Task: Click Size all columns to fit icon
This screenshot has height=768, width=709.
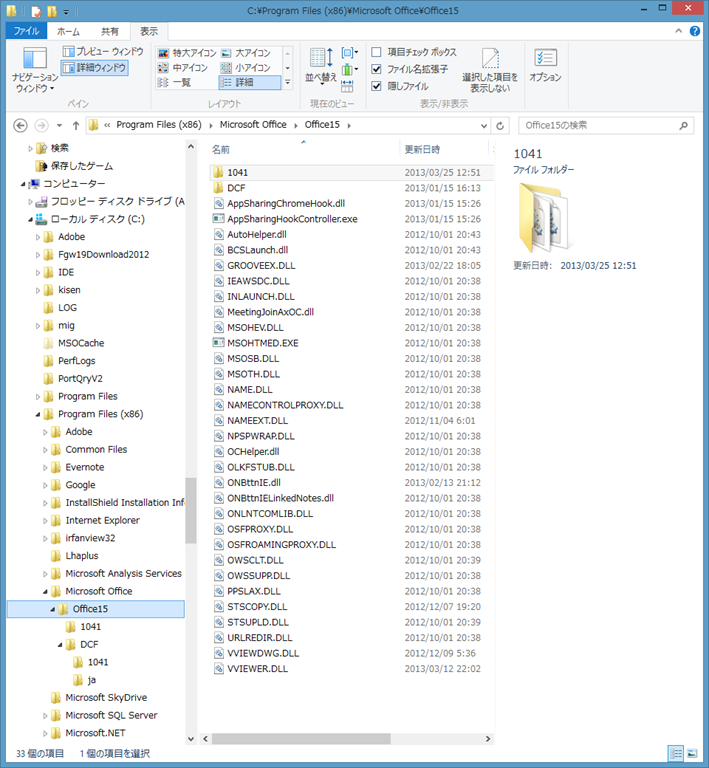Action: coord(347,87)
